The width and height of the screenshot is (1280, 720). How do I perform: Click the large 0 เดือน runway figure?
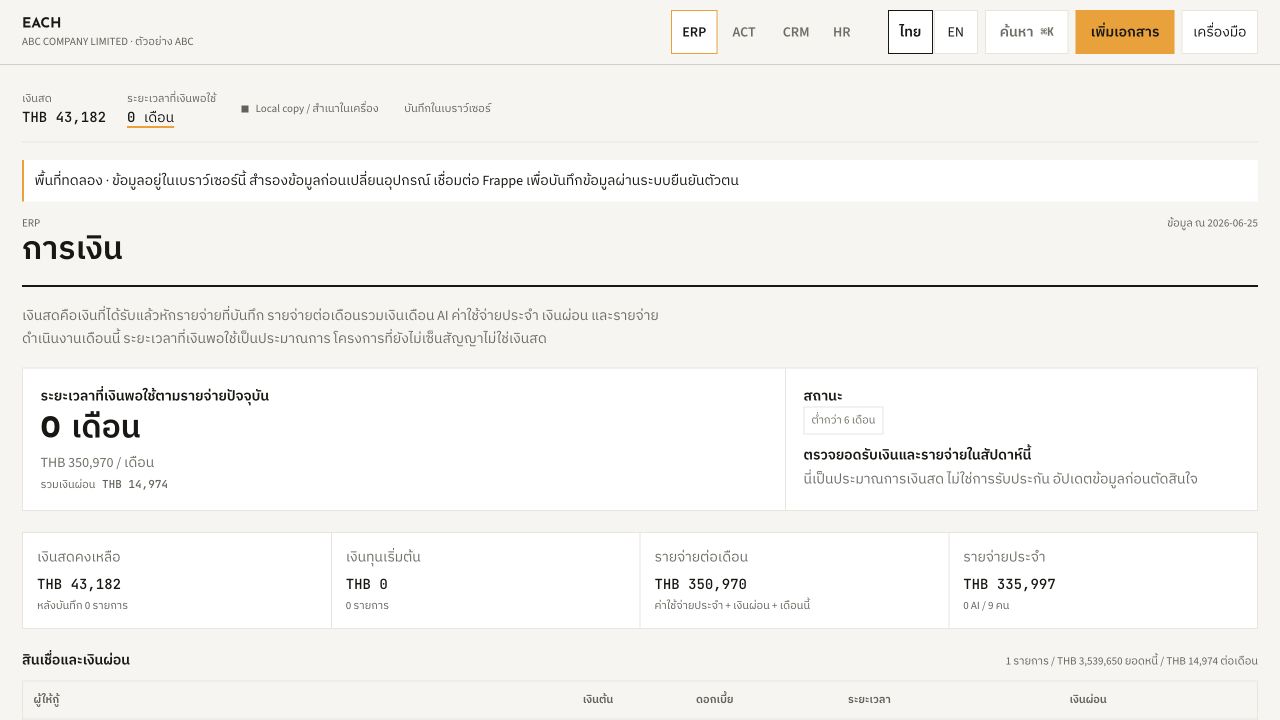(x=90, y=427)
